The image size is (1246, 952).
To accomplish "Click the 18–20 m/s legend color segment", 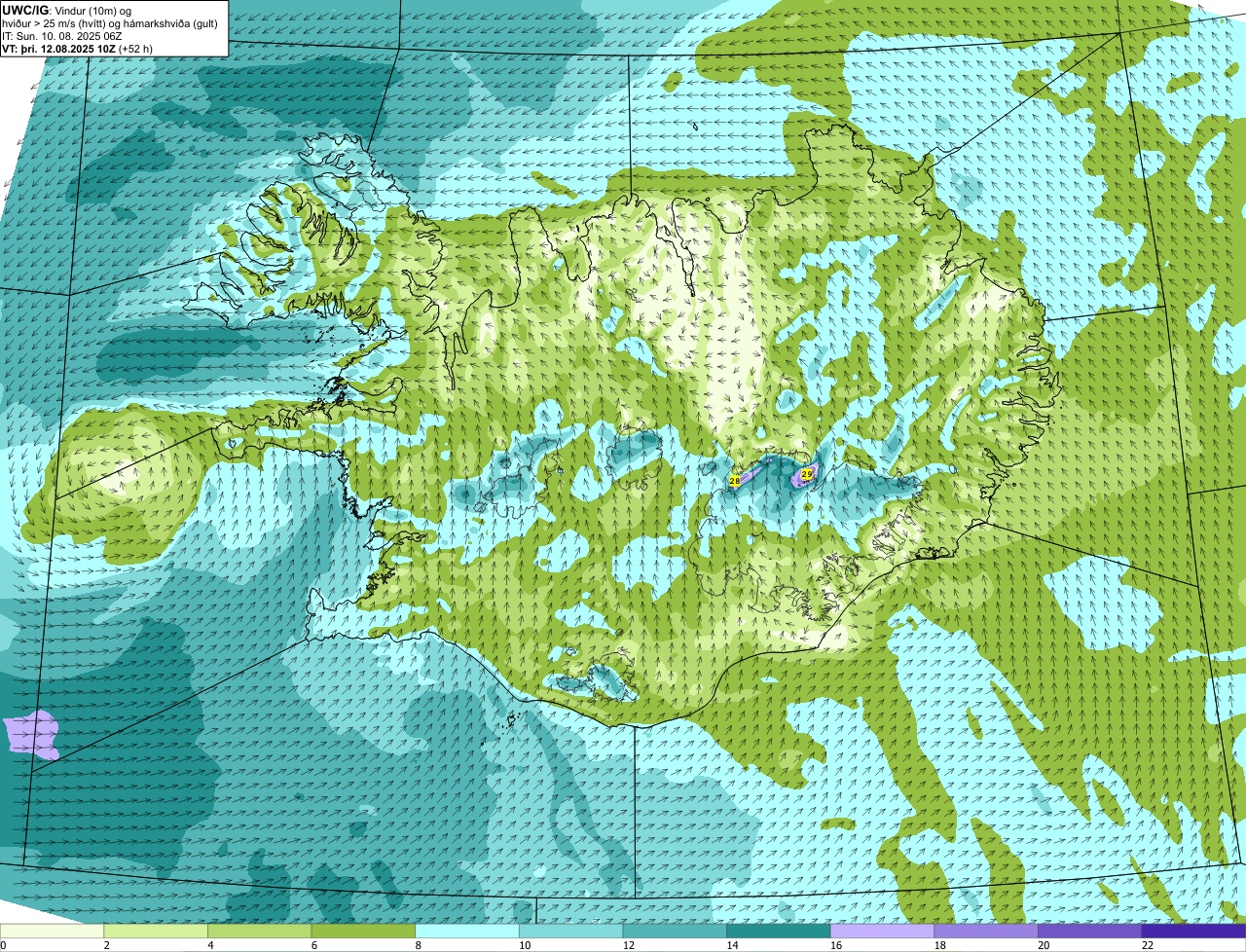I will click(985, 931).
